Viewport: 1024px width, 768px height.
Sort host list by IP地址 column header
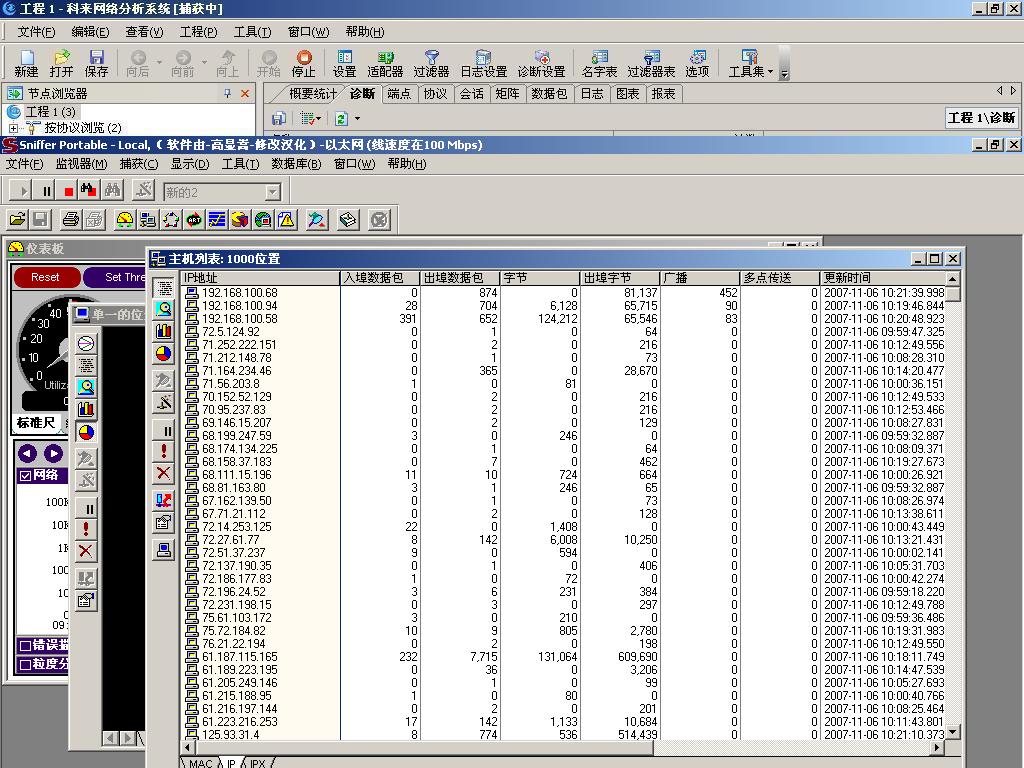(260, 278)
